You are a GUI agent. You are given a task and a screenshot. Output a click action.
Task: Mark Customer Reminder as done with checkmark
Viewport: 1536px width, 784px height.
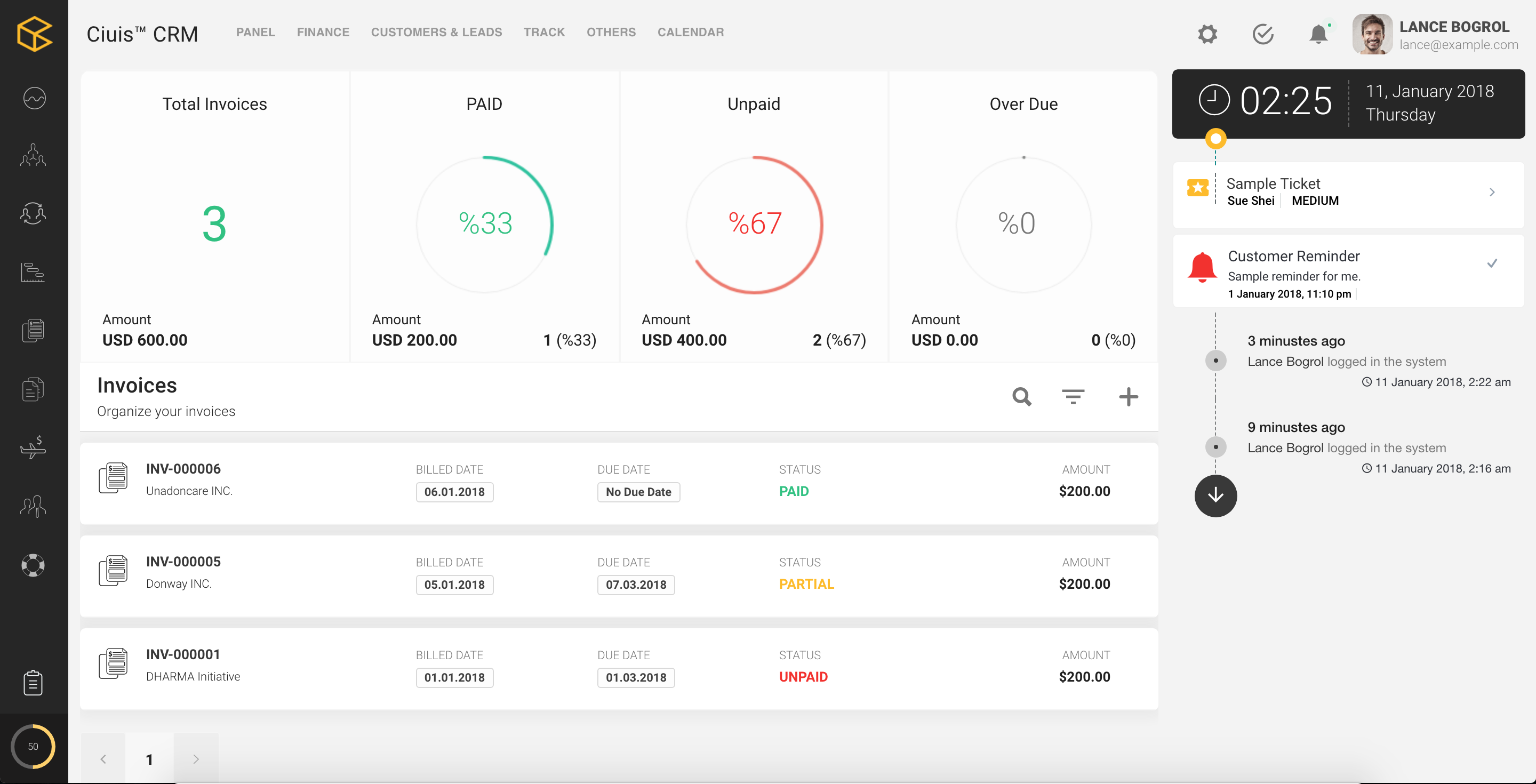point(1492,263)
